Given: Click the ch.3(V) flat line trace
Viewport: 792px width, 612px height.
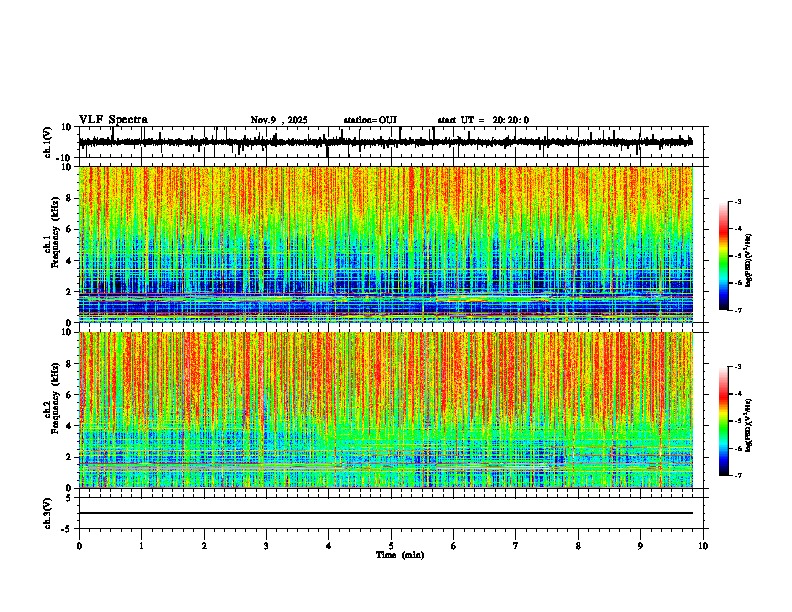Looking at the screenshot, I should tap(386, 513).
